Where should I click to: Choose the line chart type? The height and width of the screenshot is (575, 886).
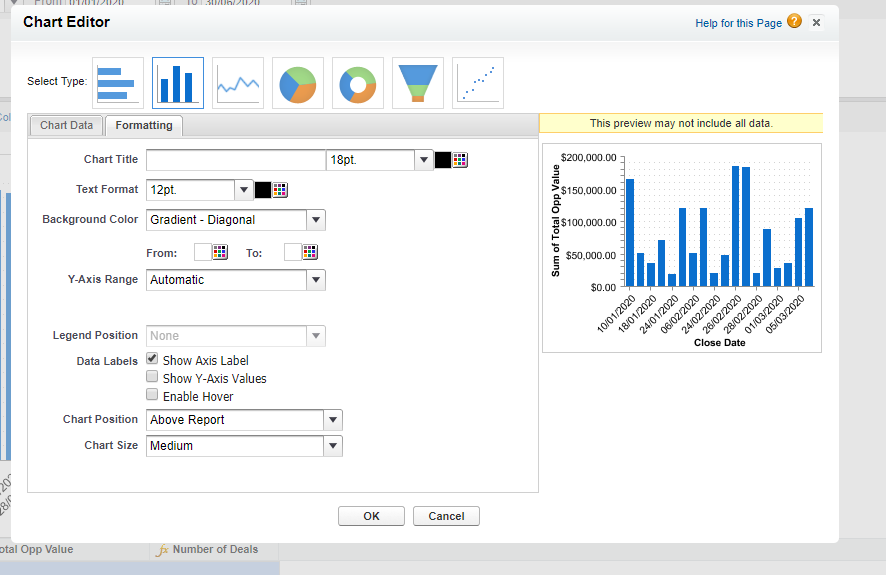pos(238,83)
